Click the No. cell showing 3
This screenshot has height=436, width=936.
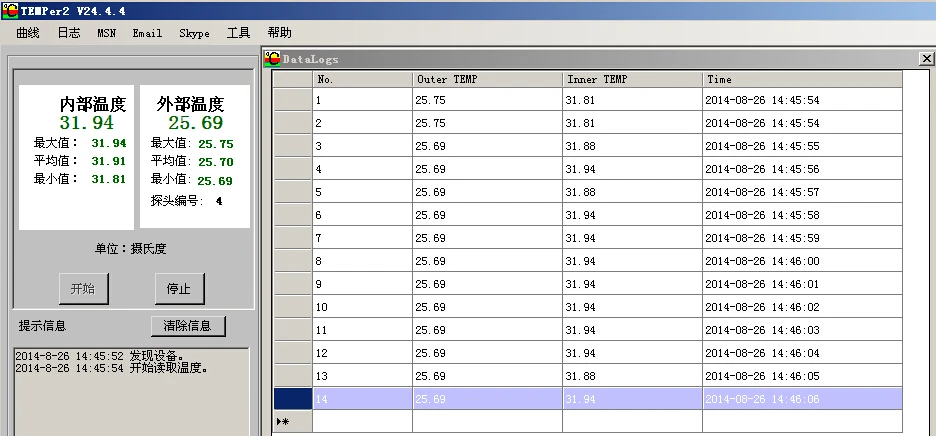pyautogui.click(x=362, y=146)
